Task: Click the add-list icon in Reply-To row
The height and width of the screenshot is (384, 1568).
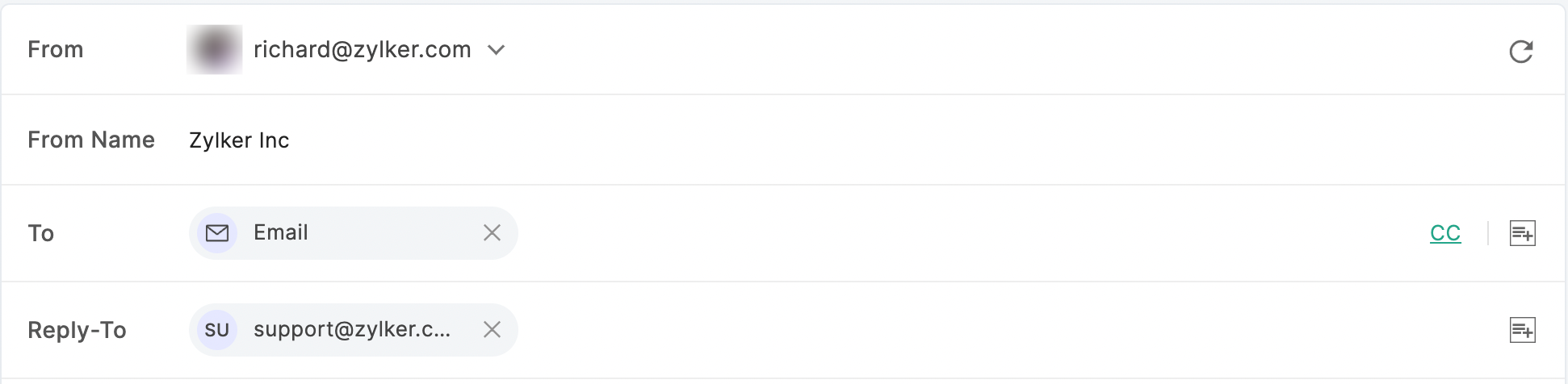Action: (x=1522, y=330)
